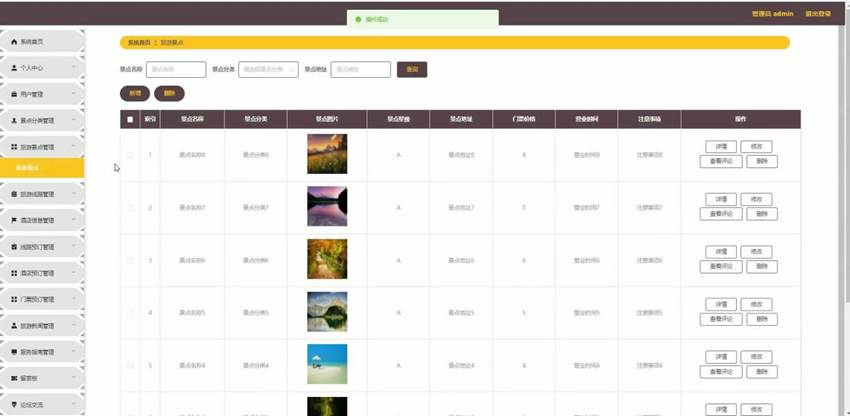Click the green success check icon in notification
Viewport: 850px width, 416px height.
(x=358, y=20)
